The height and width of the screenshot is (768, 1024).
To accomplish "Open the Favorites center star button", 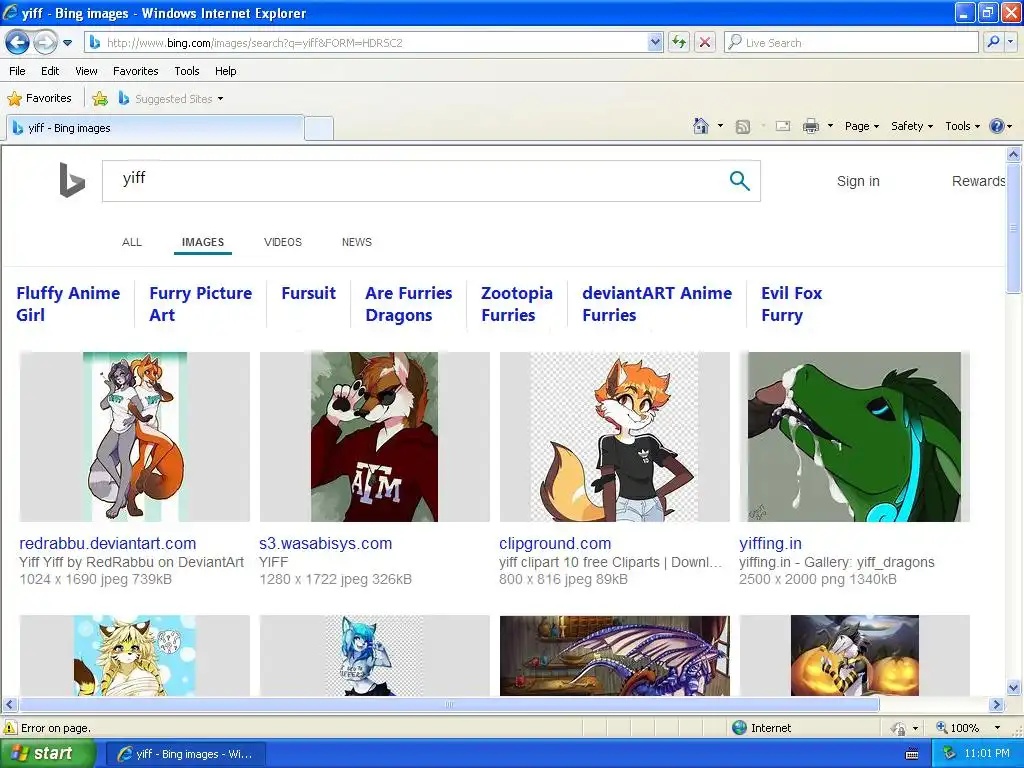I will (x=39, y=99).
